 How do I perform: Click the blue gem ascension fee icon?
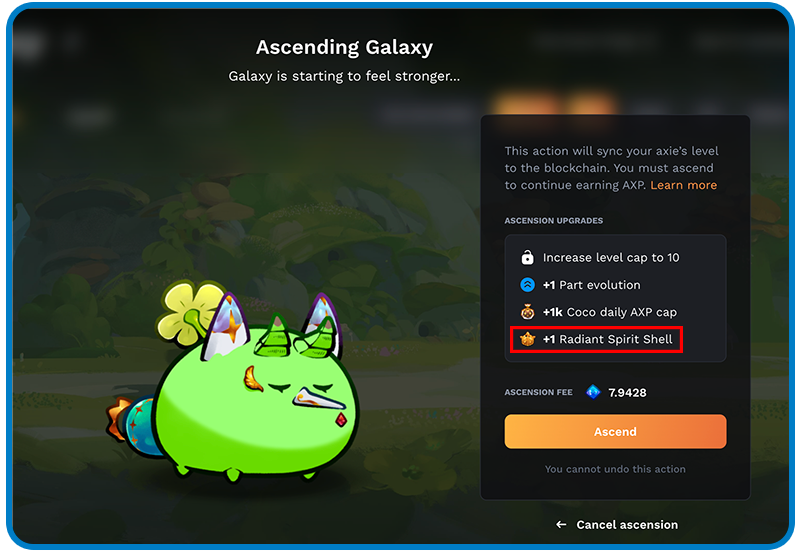tap(593, 392)
